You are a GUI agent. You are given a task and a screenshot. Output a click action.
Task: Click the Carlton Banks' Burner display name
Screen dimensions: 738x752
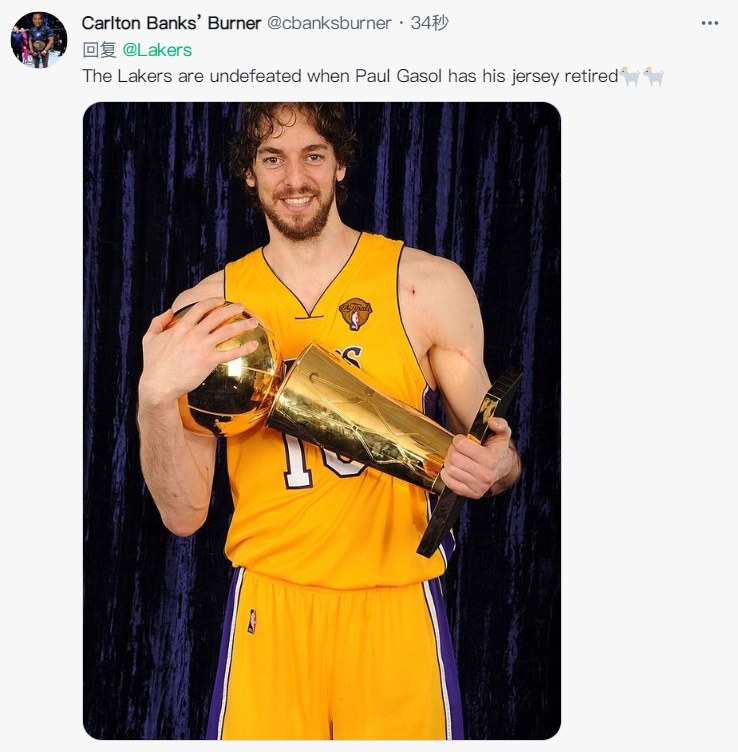(171, 23)
